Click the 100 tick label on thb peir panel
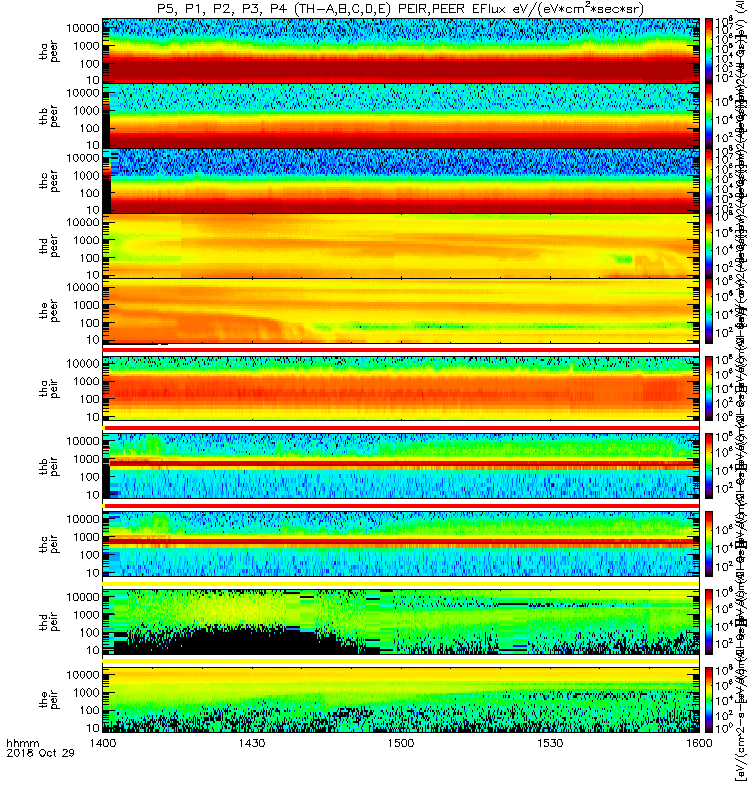 (89, 477)
